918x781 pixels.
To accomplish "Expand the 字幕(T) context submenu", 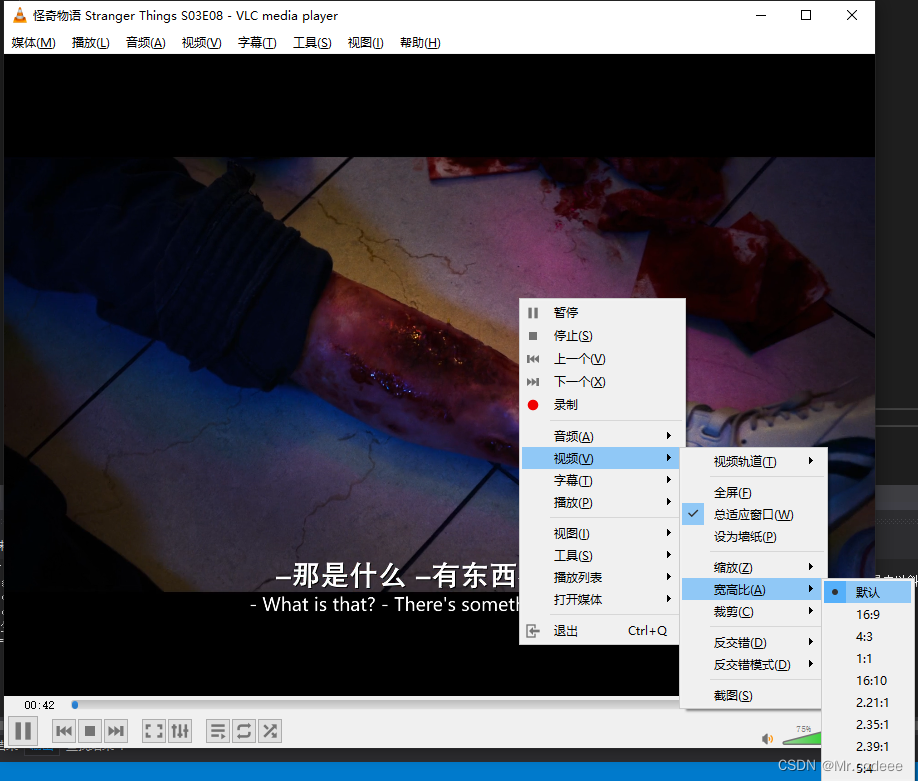I will point(601,481).
